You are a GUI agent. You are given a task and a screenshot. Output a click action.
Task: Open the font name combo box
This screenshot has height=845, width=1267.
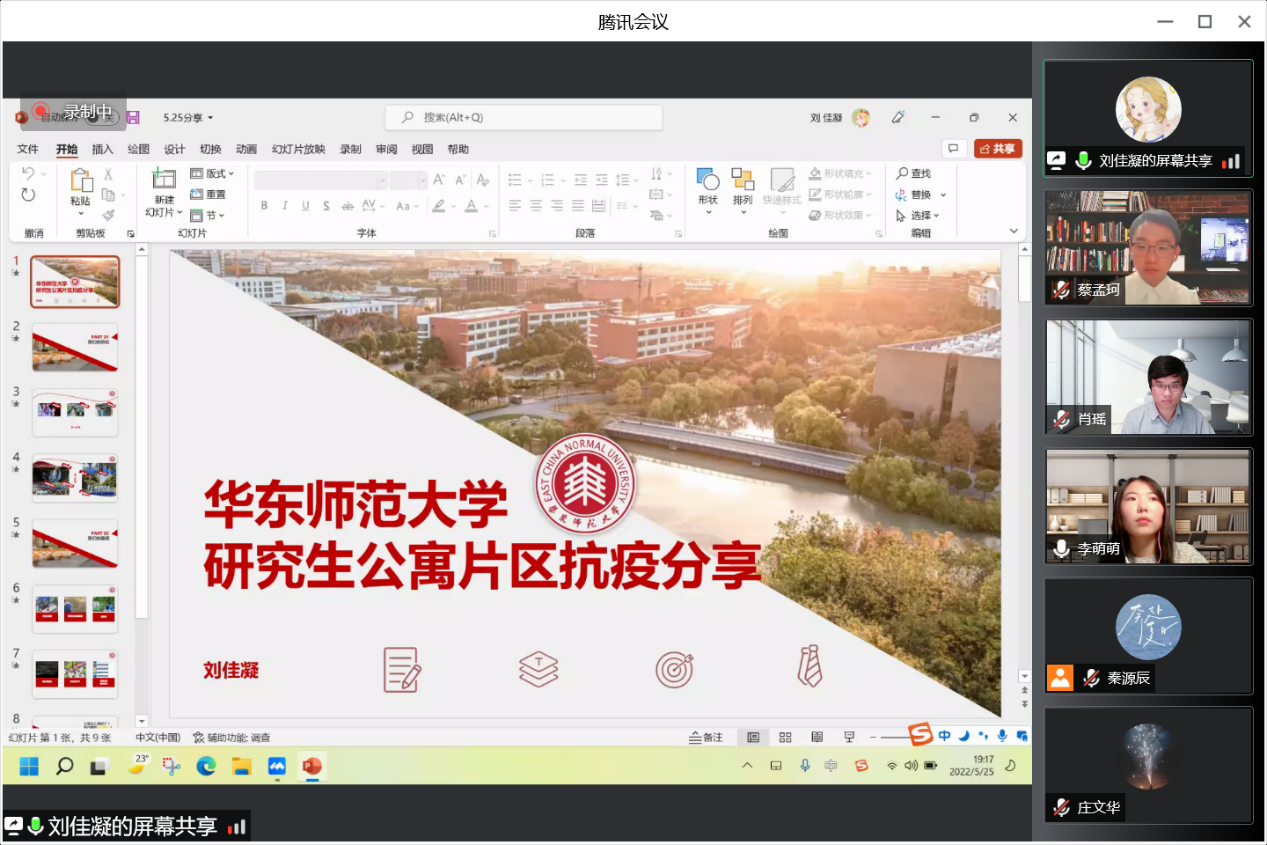coord(321,180)
